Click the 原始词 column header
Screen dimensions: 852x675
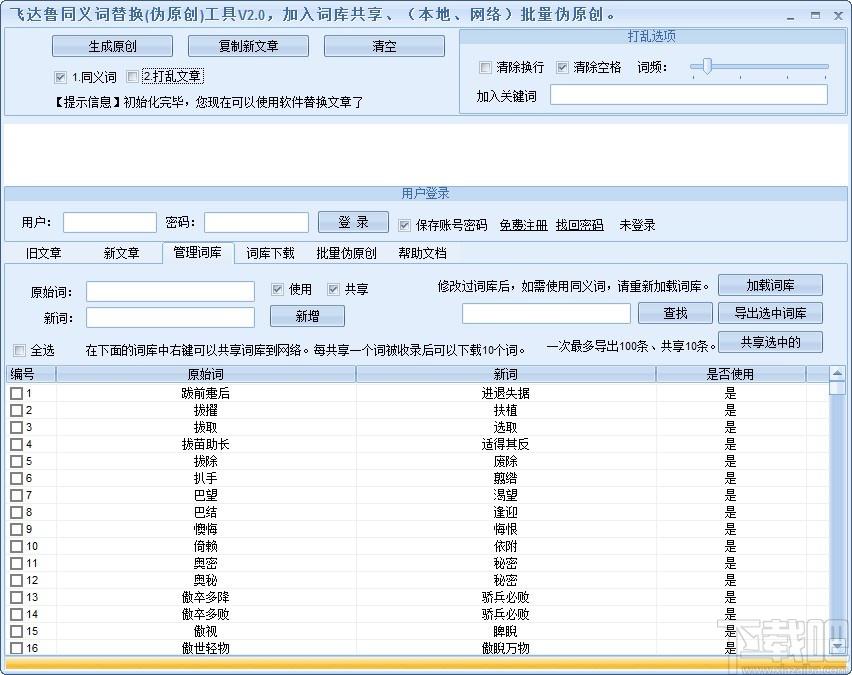[205, 374]
